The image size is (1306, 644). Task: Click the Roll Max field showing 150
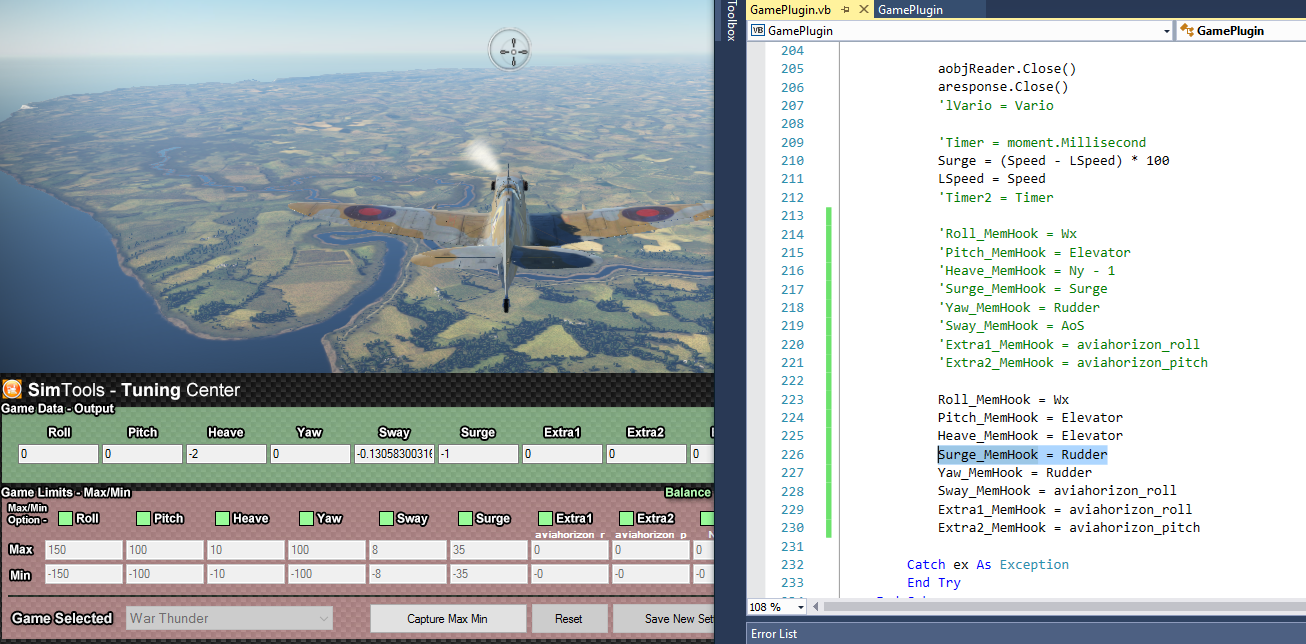[82, 550]
